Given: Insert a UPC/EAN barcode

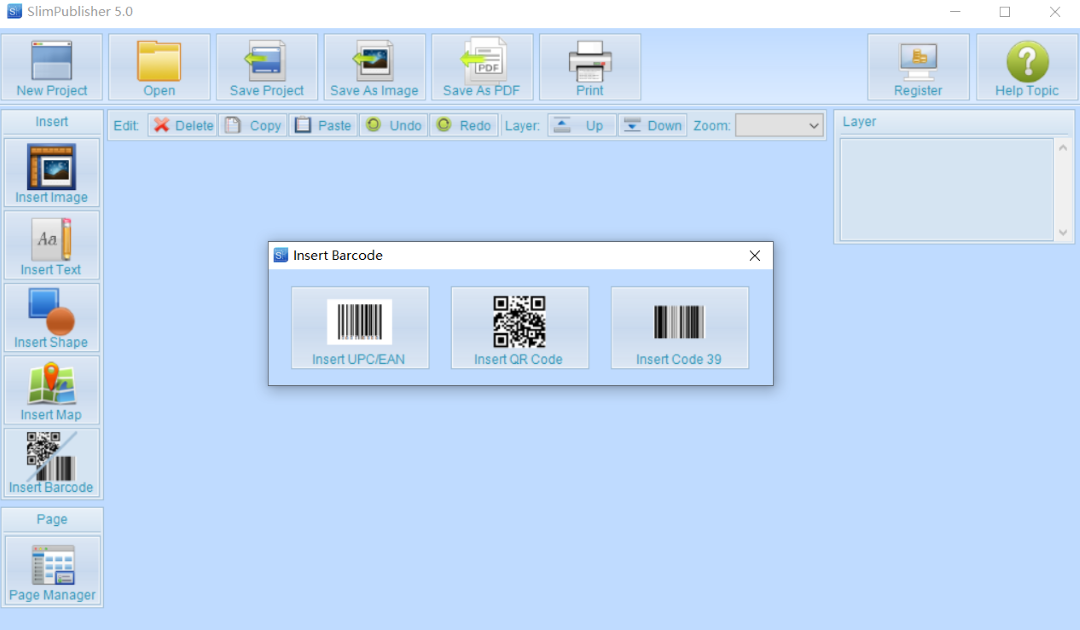Looking at the screenshot, I should [359, 327].
